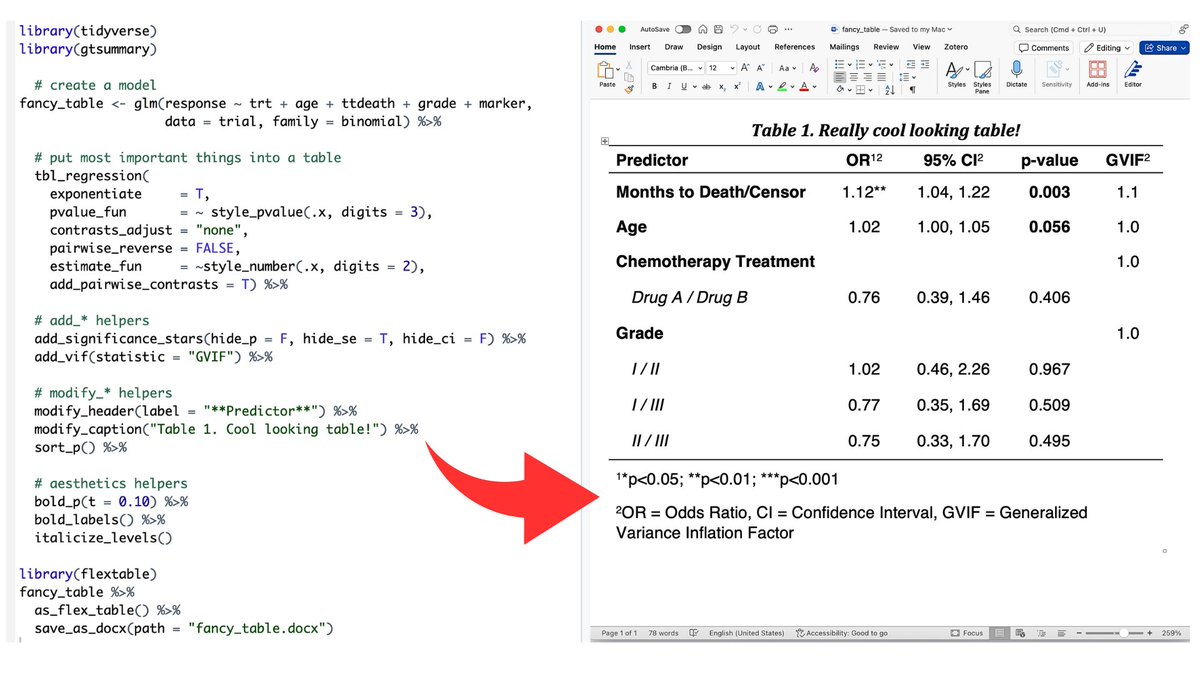Open the Zotero ribbon tab
The height and width of the screenshot is (675, 1200).
pos(955,47)
